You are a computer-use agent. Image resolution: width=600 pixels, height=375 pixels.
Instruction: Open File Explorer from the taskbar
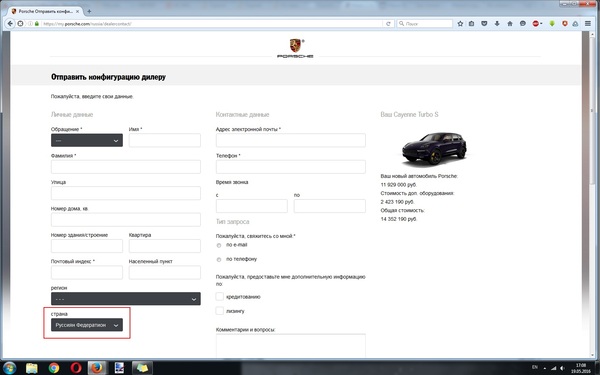tap(32, 368)
